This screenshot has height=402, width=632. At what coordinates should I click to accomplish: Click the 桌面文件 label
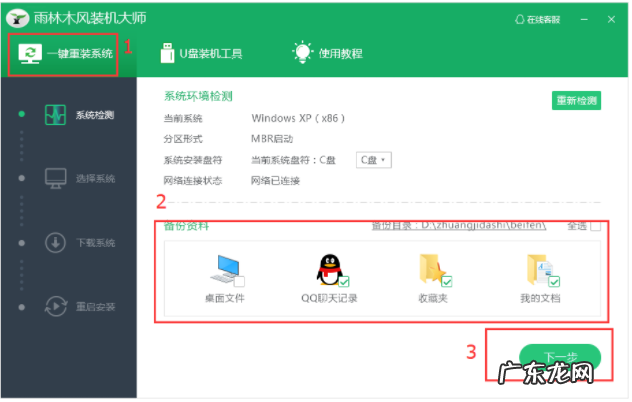(225, 298)
